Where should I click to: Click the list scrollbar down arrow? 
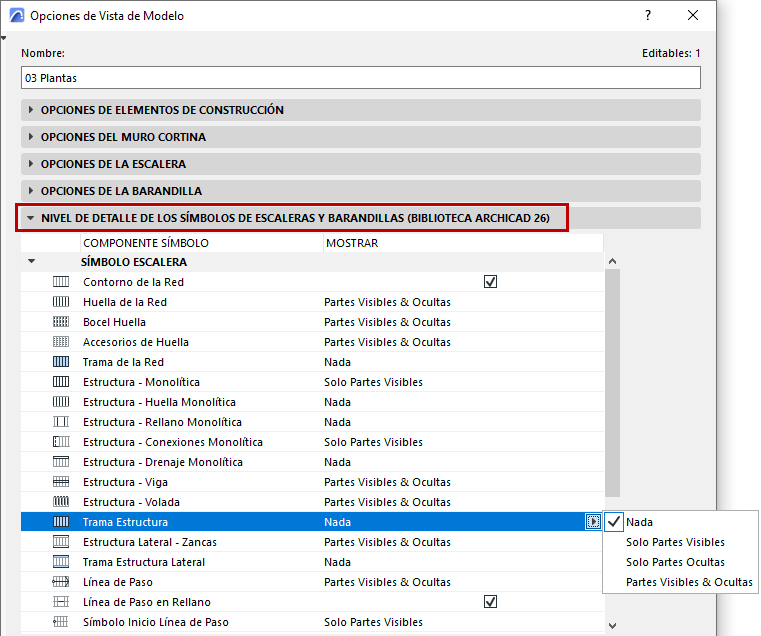click(x=612, y=626)
